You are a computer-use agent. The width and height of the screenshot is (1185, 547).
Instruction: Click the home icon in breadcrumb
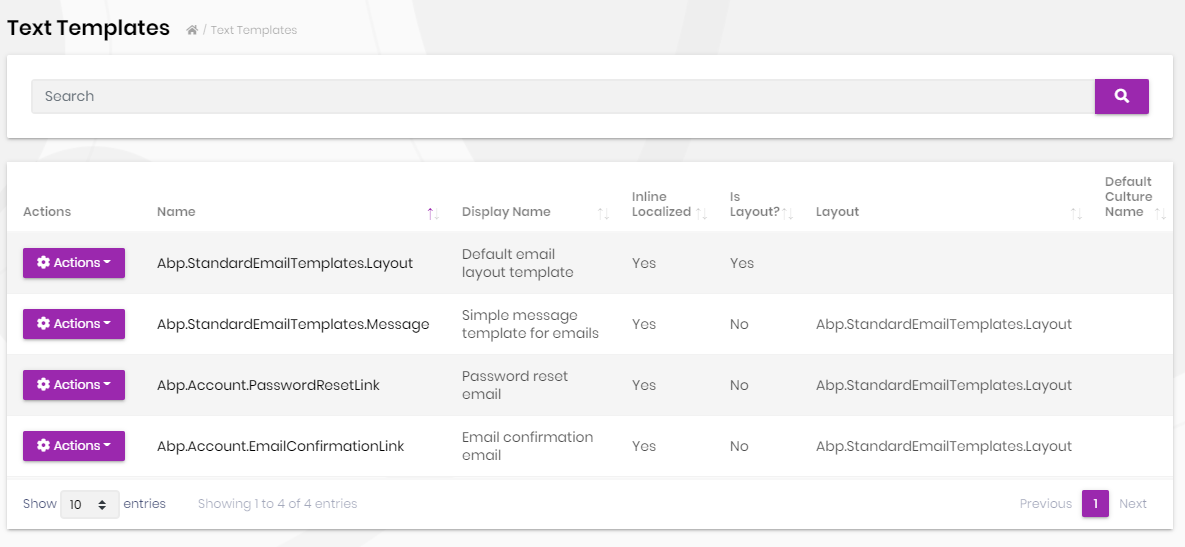click(x=192, y=30)
